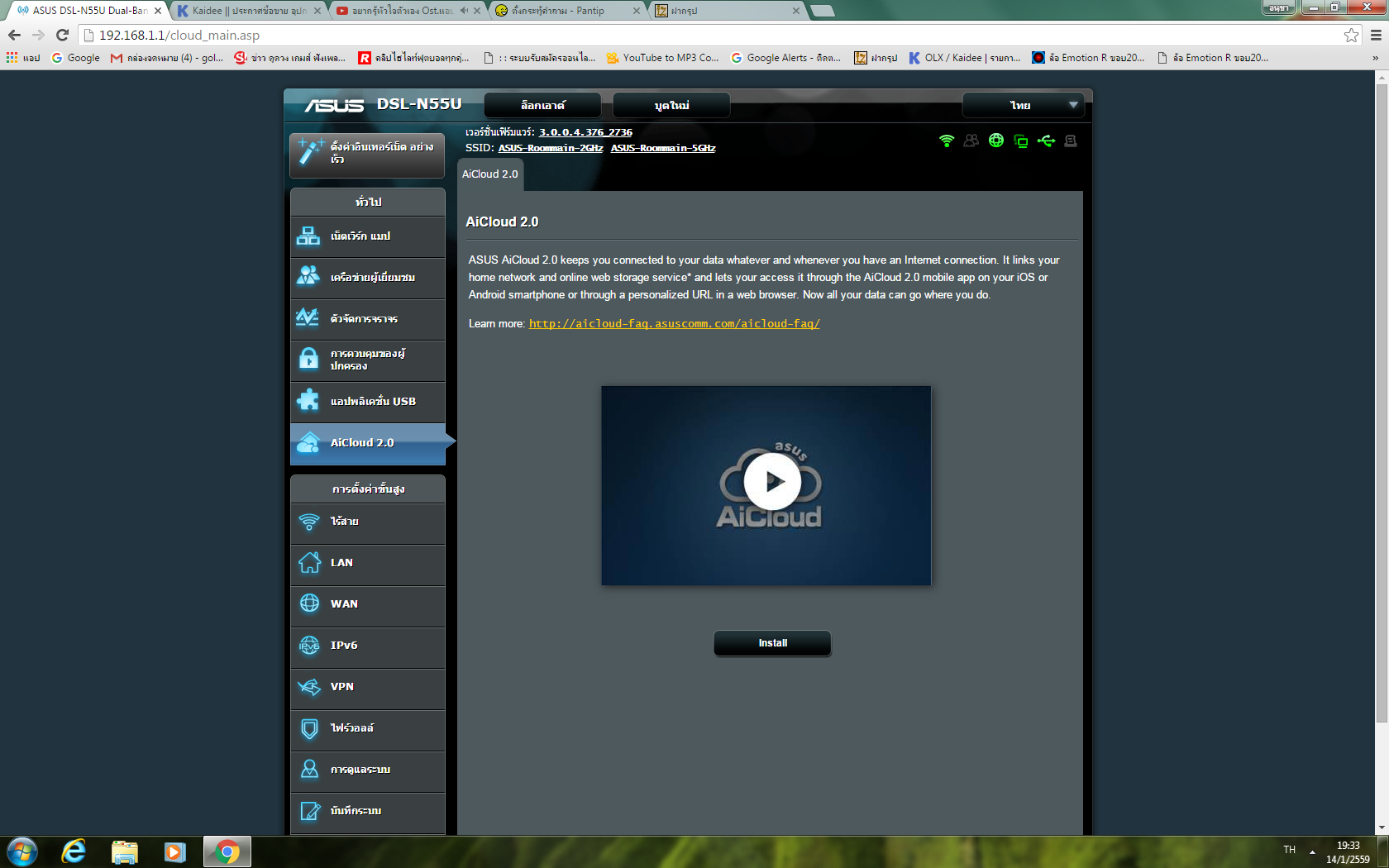Open WAN settings in sidebar
1389x868 pixels.
click(367, 604)
